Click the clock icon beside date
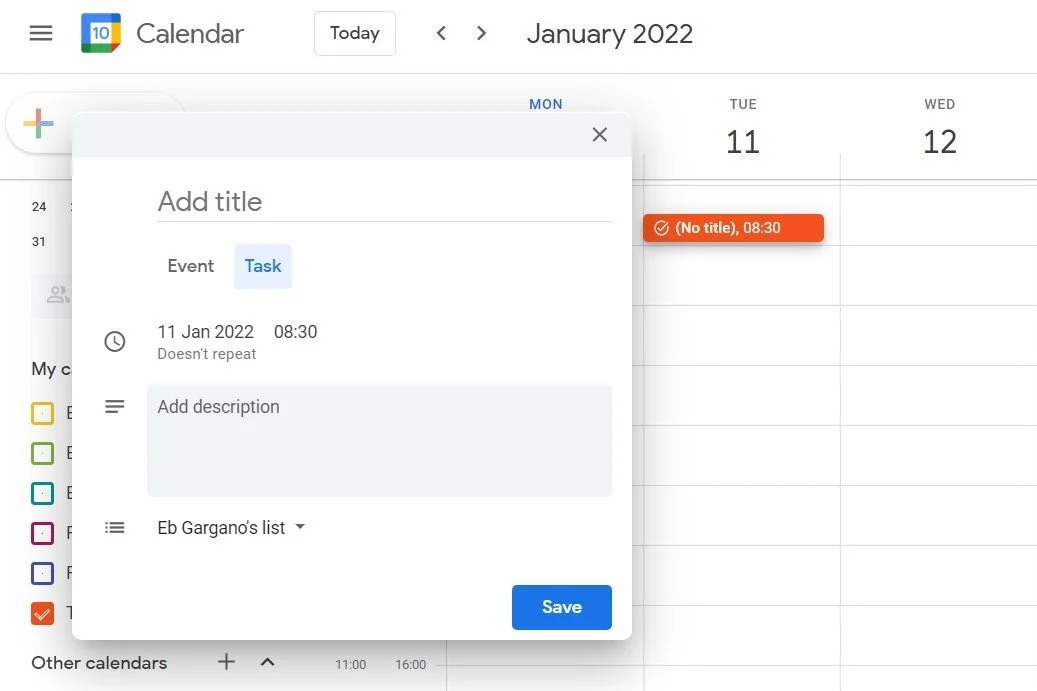This screenshot has width=1037, height=691. coord(115,342)
